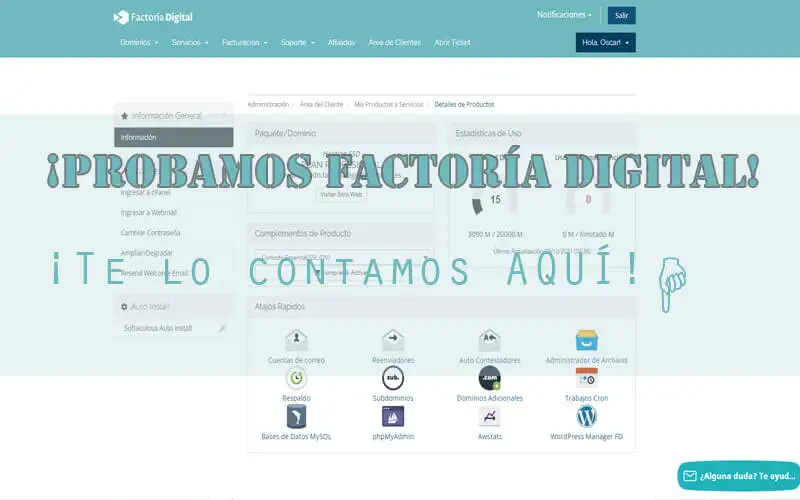Open Administrador de Archivos icon
The image size is (800, 500).
click(x=587, y=340)
